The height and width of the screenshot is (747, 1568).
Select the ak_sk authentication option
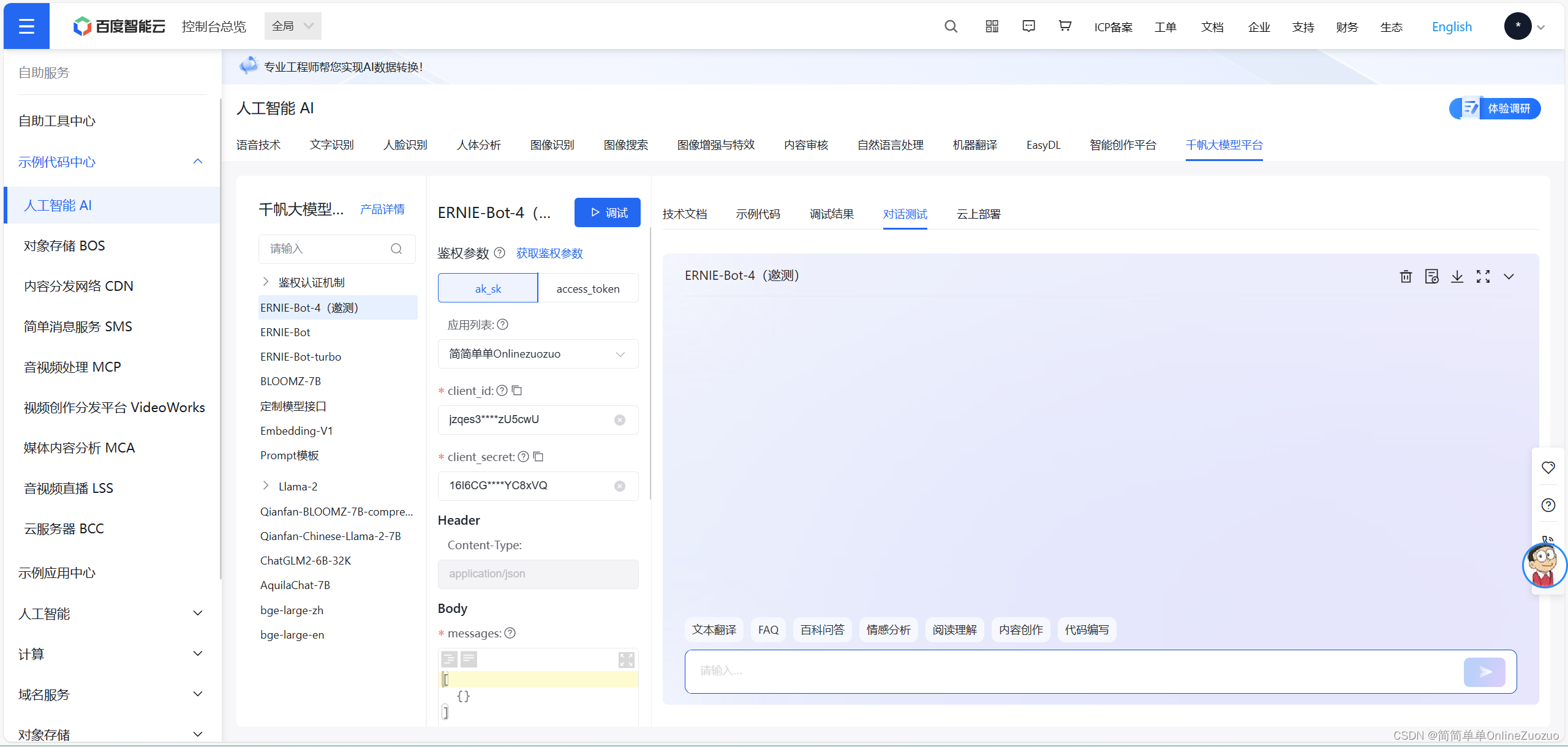click(x=488, y=288)
